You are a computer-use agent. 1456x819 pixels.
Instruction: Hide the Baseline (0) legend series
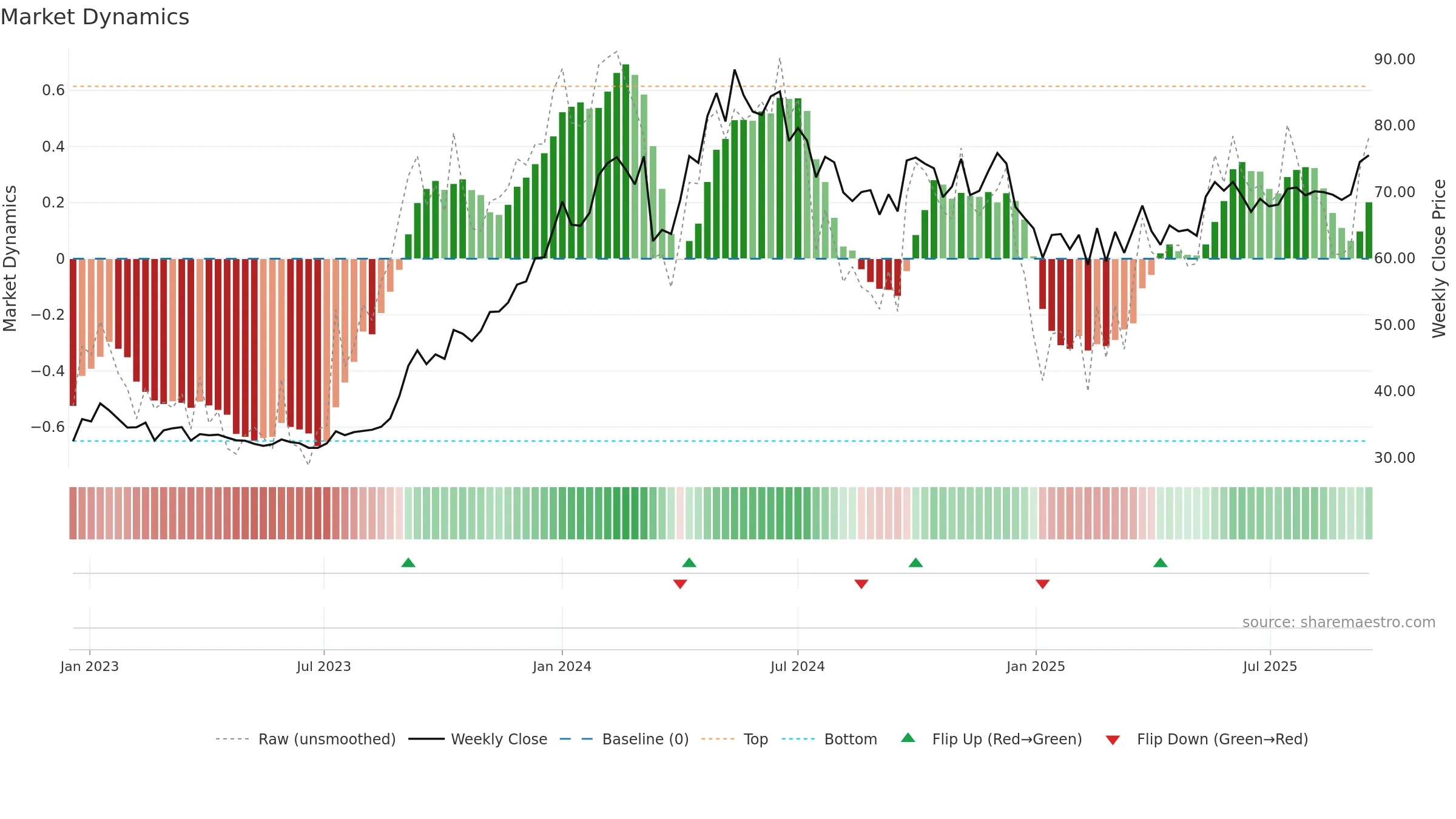(624, 739)
